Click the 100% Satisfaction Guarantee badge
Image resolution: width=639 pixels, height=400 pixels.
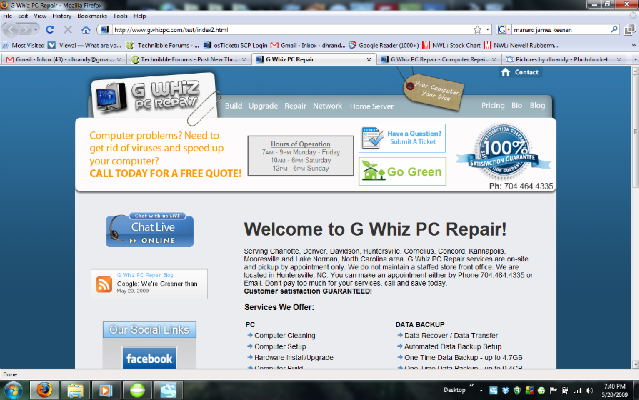click(x=504, y=152)
